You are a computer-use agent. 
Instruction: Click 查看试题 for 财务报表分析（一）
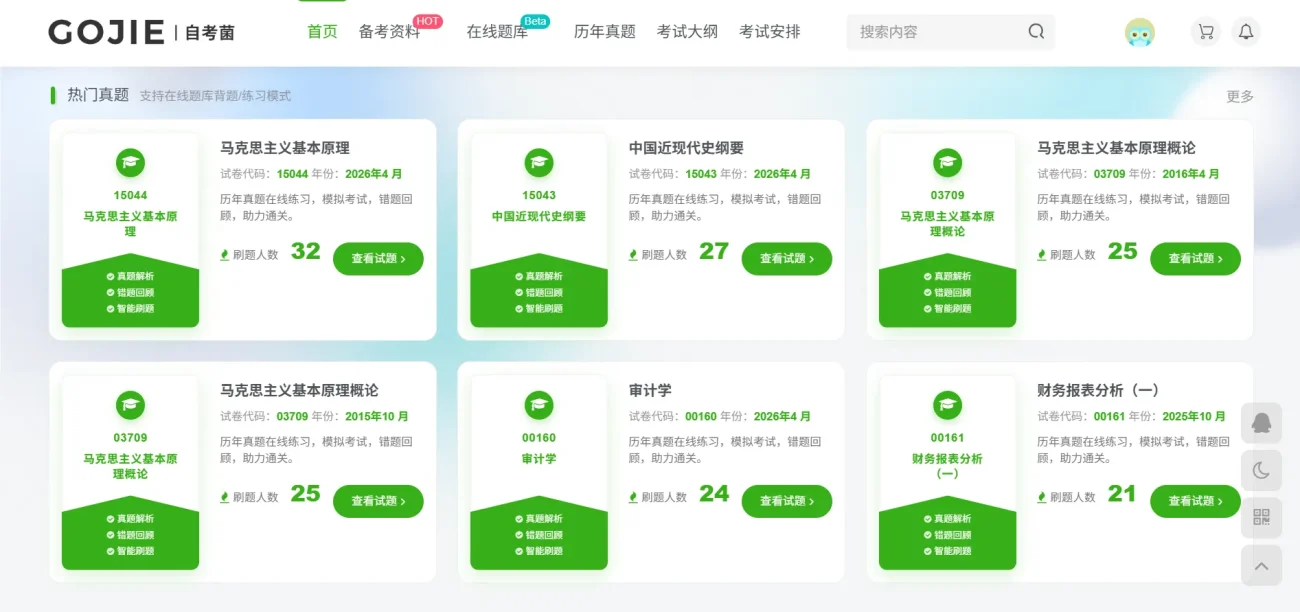coord(1195,501)
